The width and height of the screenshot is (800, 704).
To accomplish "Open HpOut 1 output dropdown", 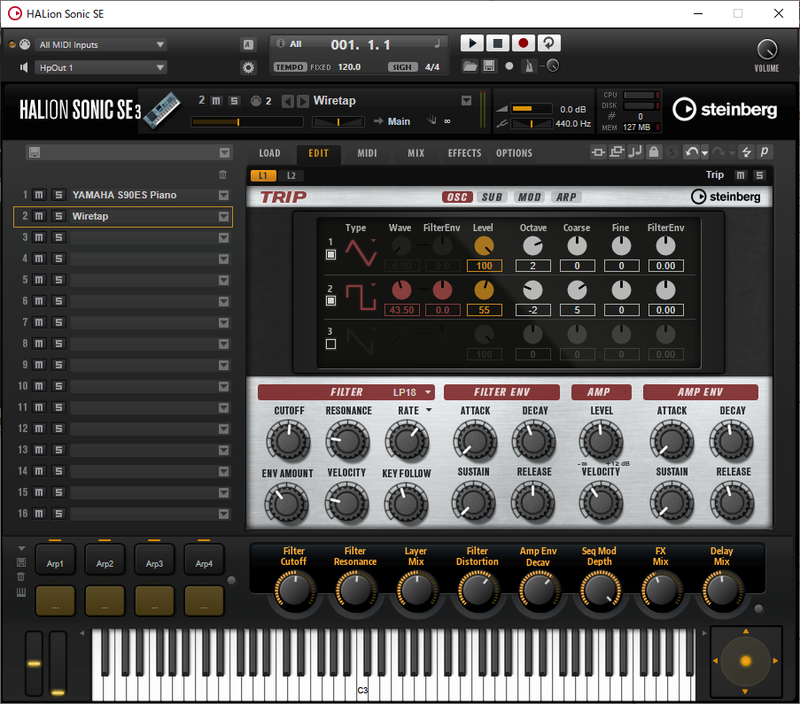I will [x=101, y=67].
